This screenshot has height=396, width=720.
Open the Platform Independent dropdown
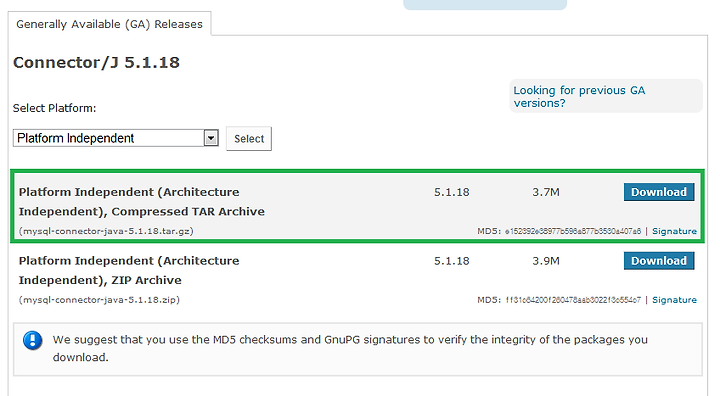pos(116,138)
